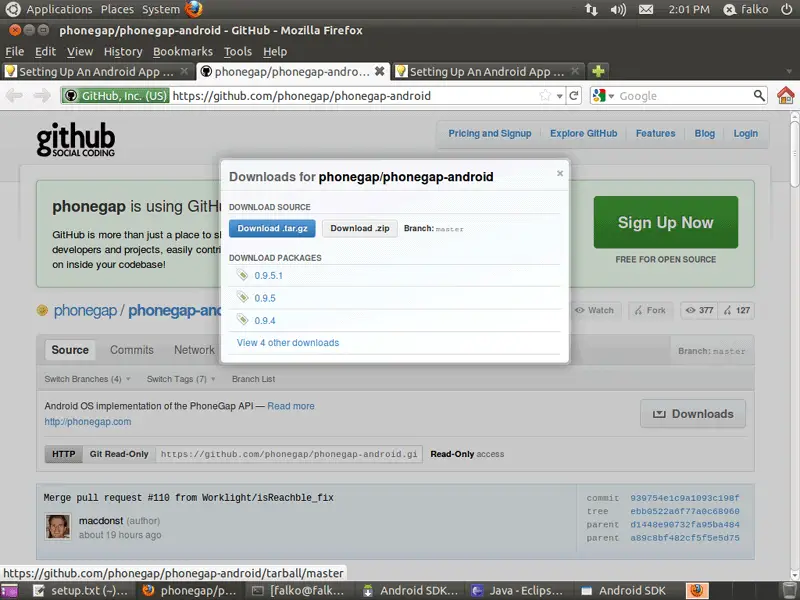The height and width of the screenshot is (600, 800).
Task: Select the HTTP clone URL toggle
Action: click(64, 454)
